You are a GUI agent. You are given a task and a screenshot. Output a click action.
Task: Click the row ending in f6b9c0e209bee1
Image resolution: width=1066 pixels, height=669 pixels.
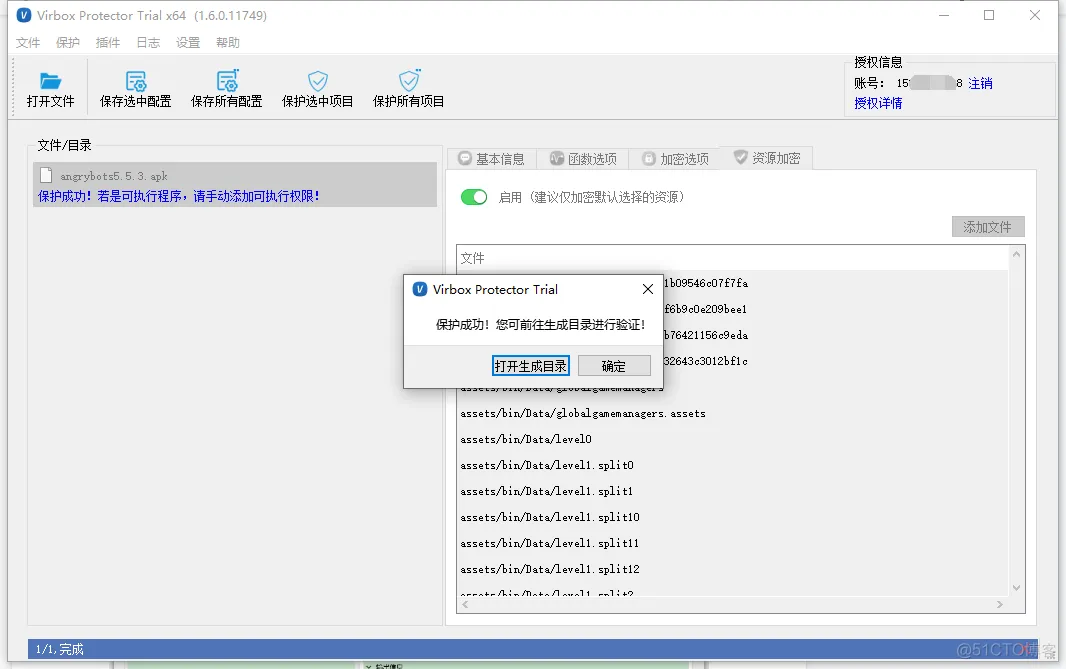732,309
